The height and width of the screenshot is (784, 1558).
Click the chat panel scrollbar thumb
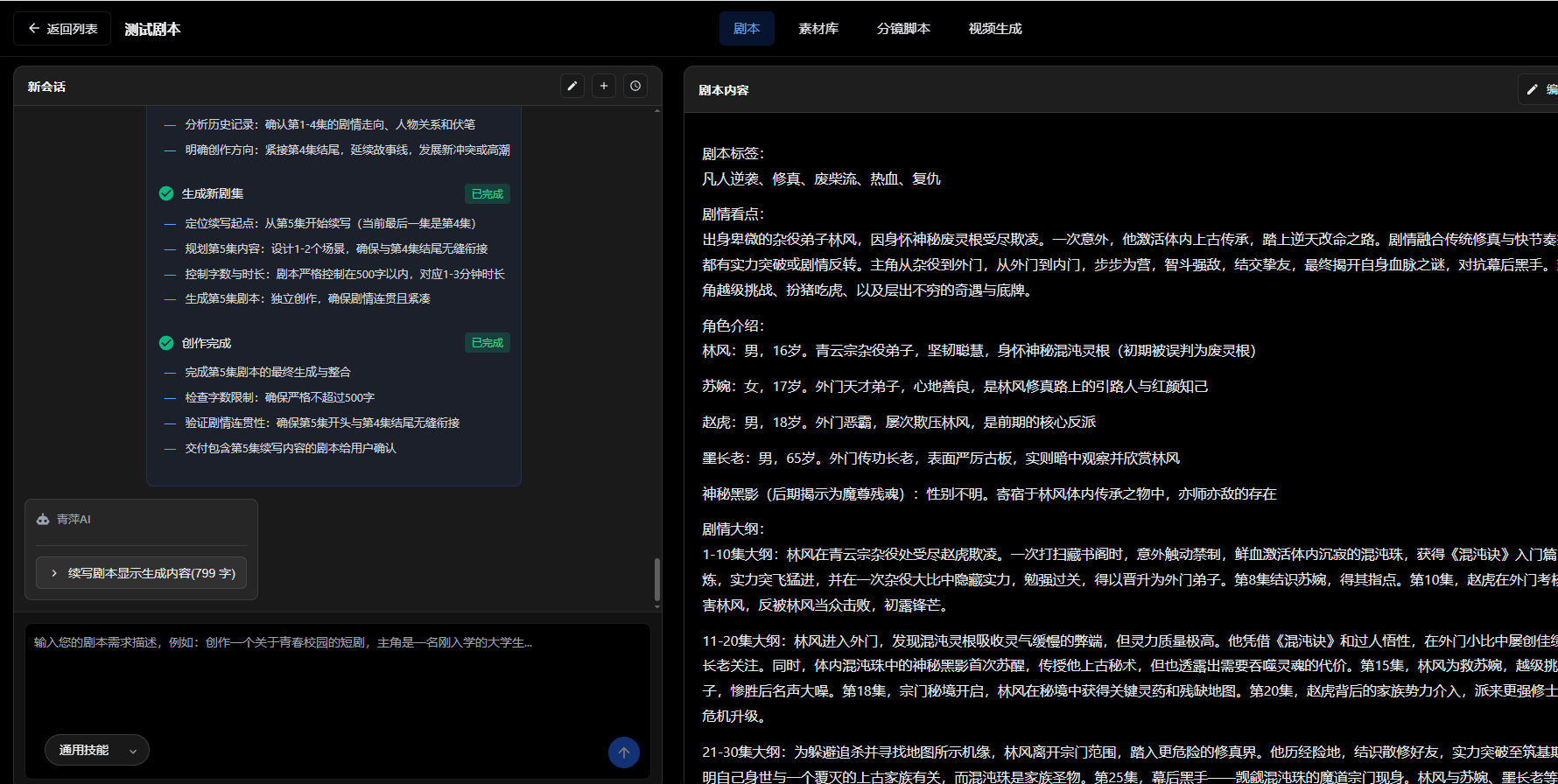coord(657,578)
